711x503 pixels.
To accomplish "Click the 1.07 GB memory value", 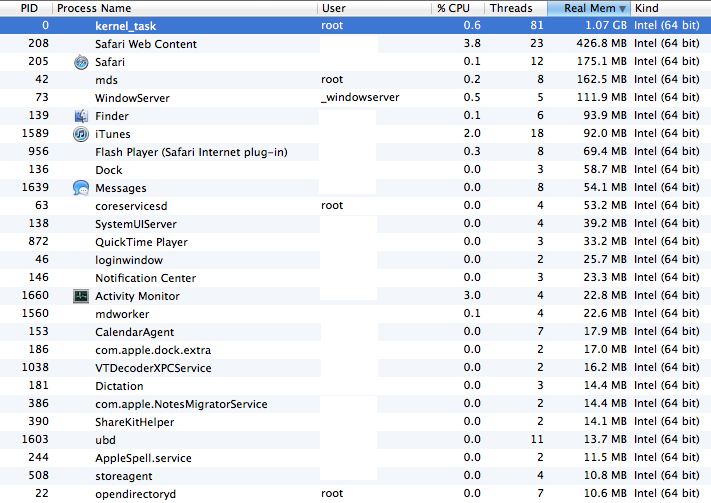I will tap(606, 25).
